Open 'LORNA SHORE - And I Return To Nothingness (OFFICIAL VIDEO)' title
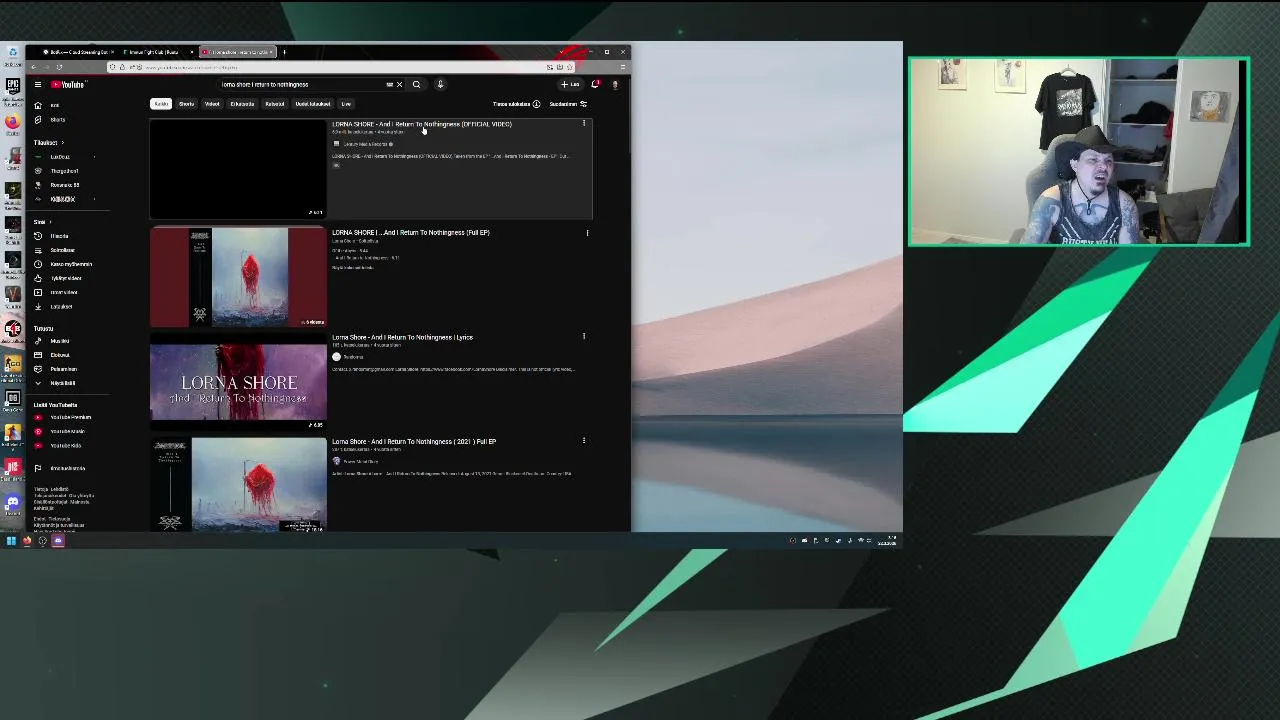 422,124
